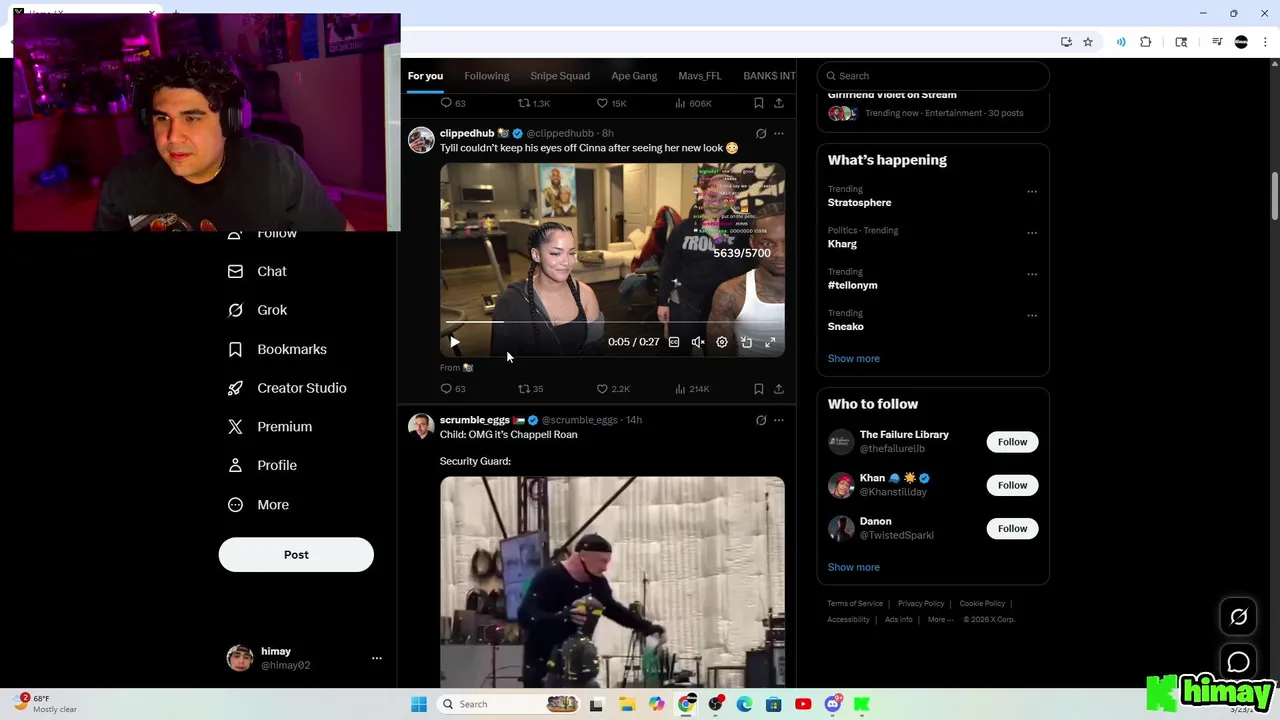Screen dimensions: 1280x720
Task: Share the post with 606K views
Action: [779, 103]
